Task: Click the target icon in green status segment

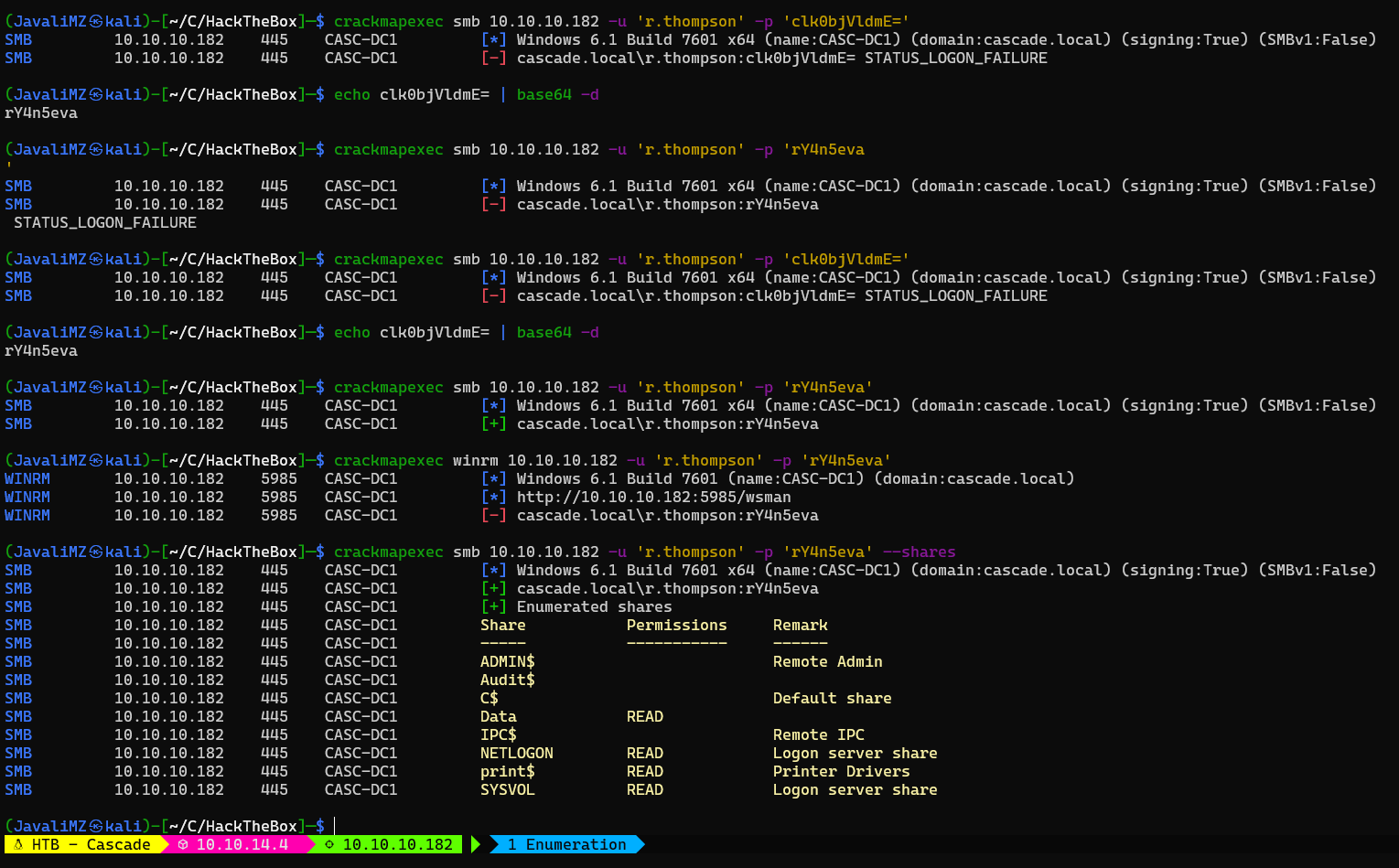Action: (x=329, y=844)
